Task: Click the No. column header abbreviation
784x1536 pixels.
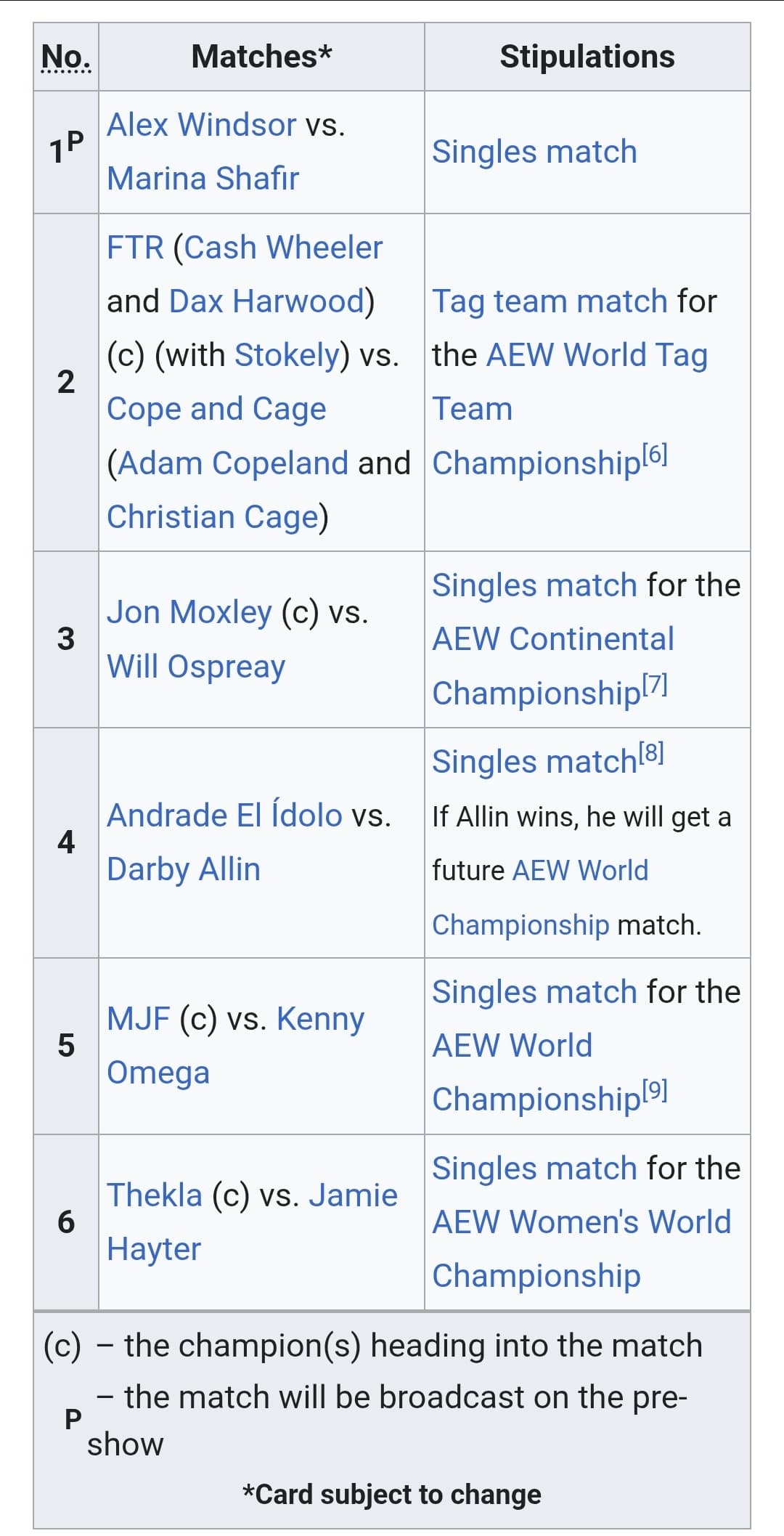Action: [66, 57]
